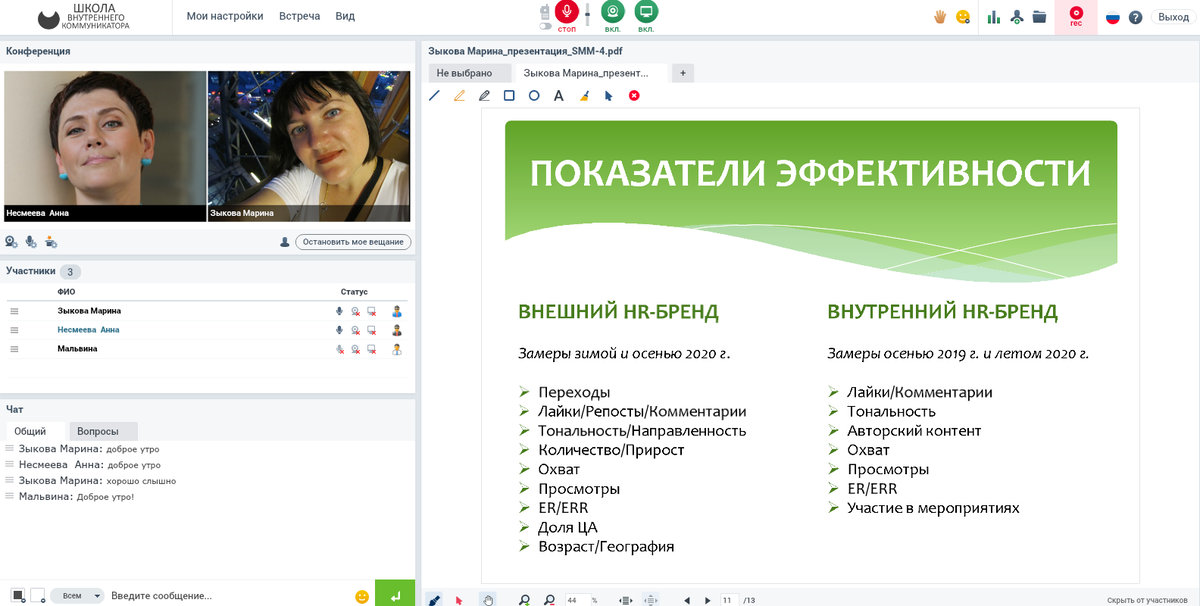Pick the dark chat text color swatch
The height and width of the screenshot is (606, 1200).
(x=18, y=596)
